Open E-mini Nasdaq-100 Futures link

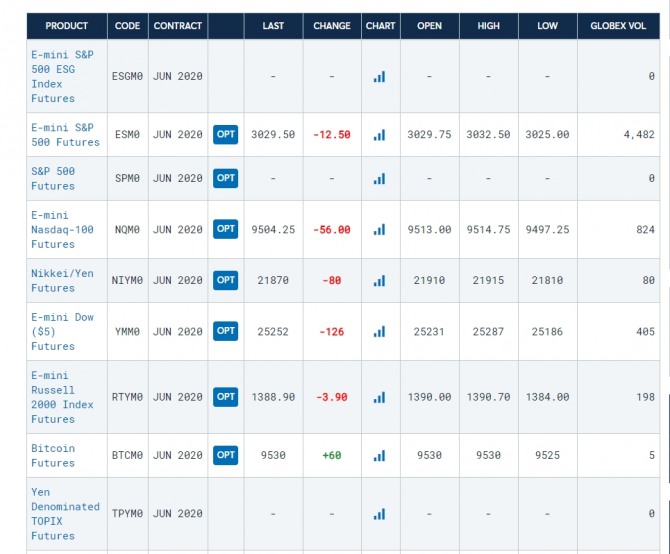62,230
